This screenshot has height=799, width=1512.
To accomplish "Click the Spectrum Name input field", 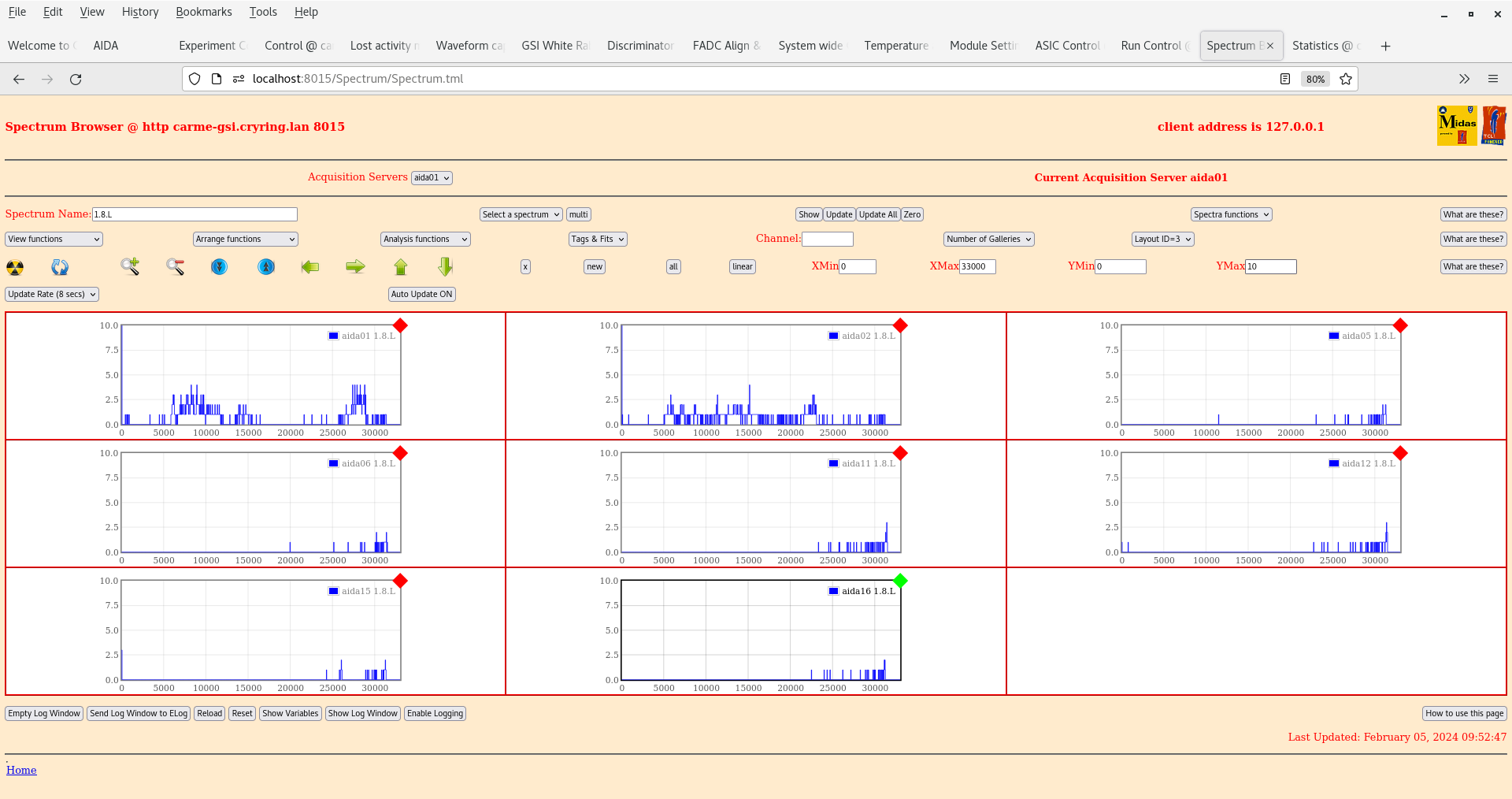I will pyautogui.click(x=195, y=214).
